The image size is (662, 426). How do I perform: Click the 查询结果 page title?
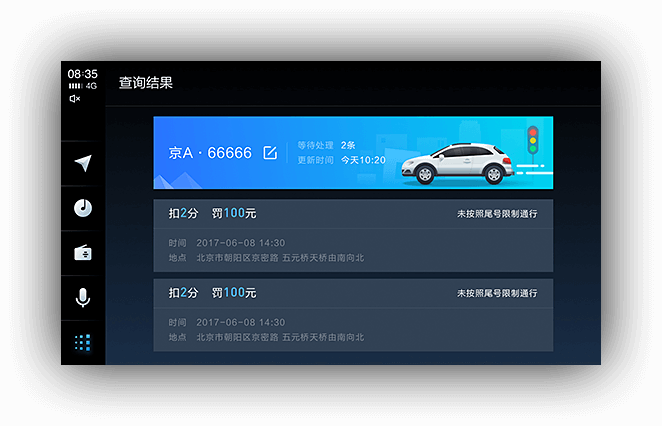[x=146, y=83]
